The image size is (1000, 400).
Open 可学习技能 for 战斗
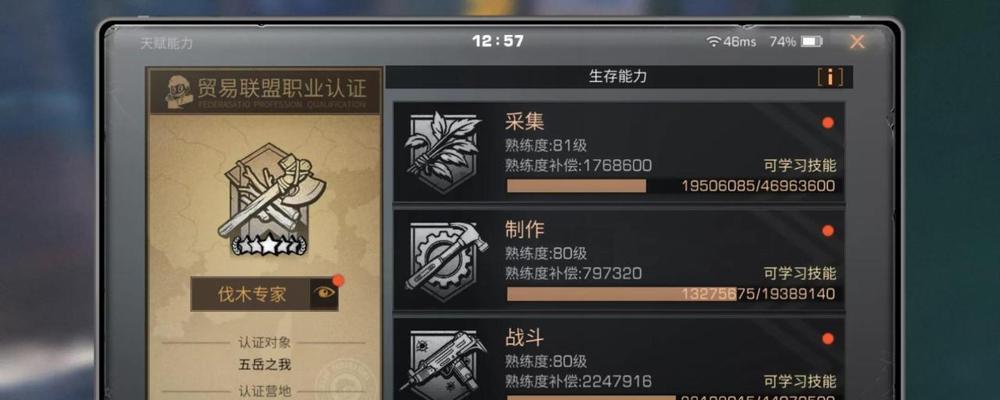[x=800, y=381]
